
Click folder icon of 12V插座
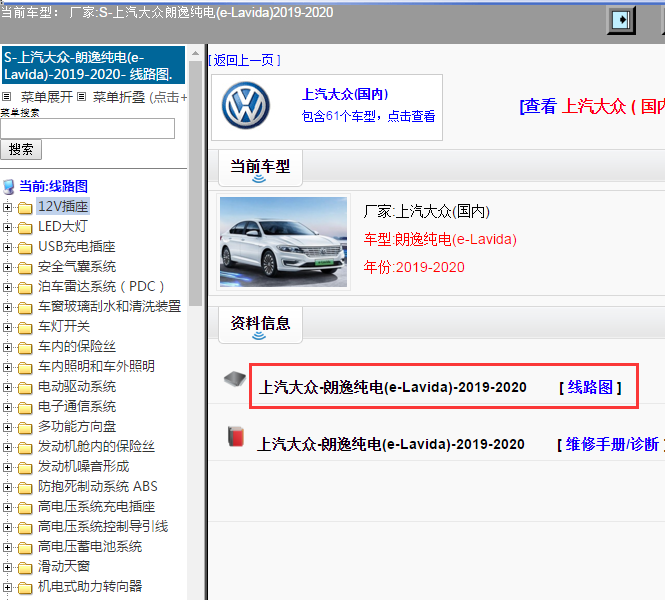point(25,208)
